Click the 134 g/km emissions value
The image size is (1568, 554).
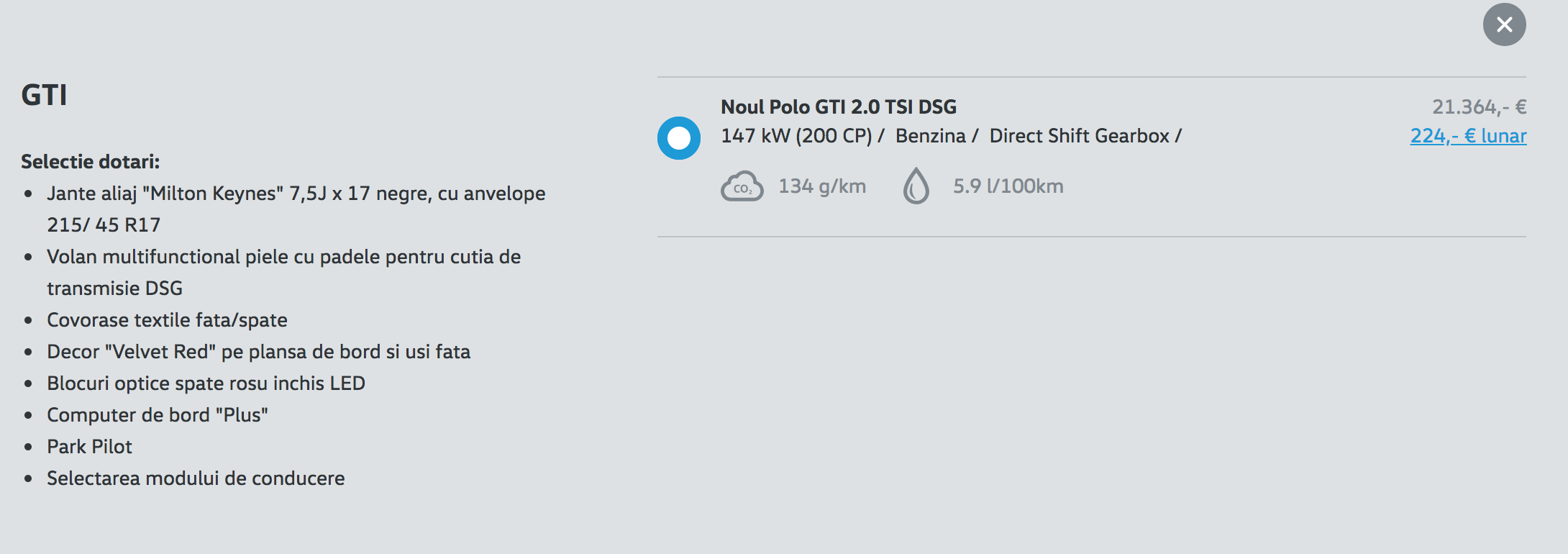pyautogui.click(x=822, y=186)
